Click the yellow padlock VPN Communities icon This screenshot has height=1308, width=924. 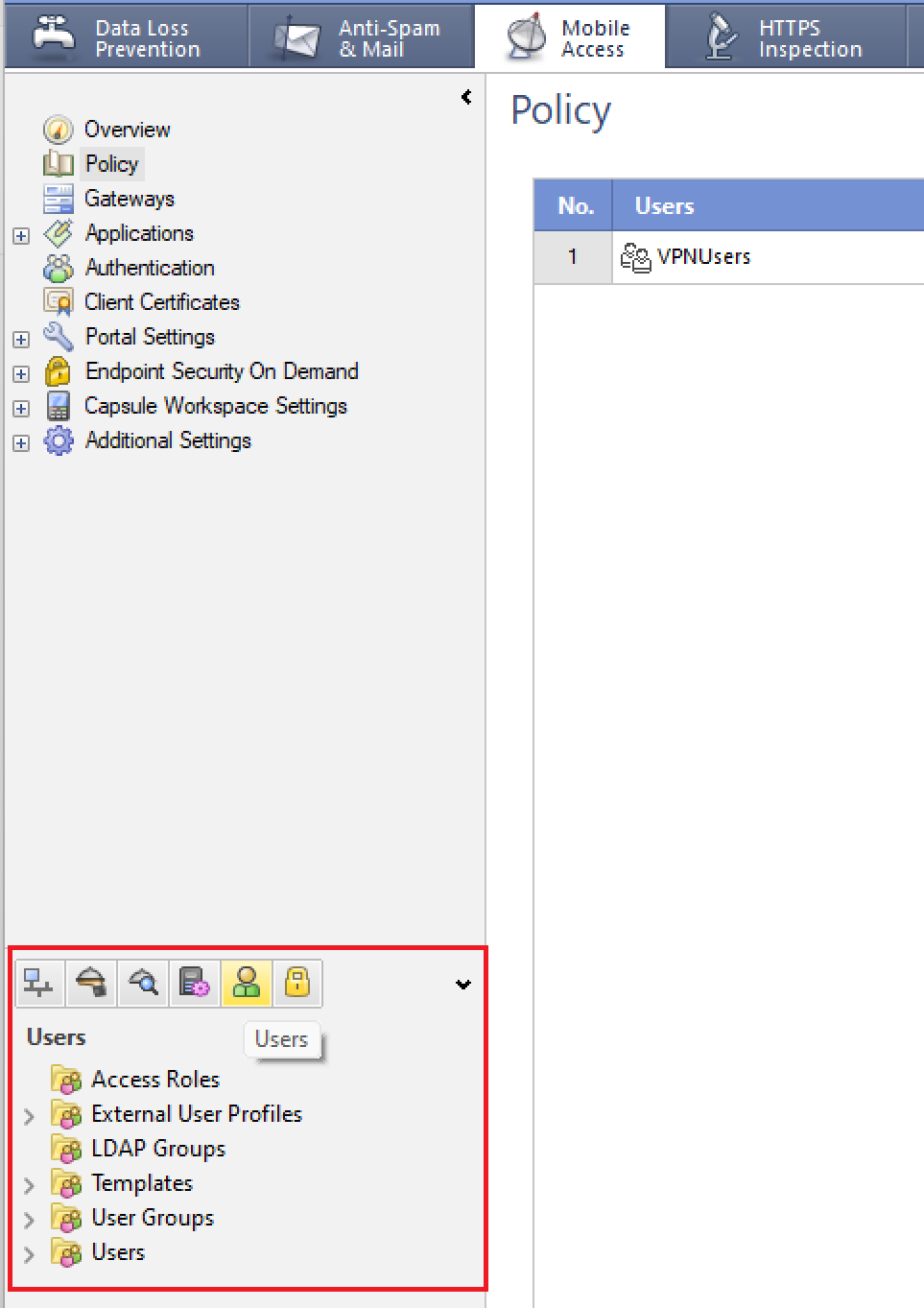(x=297, y=983)
